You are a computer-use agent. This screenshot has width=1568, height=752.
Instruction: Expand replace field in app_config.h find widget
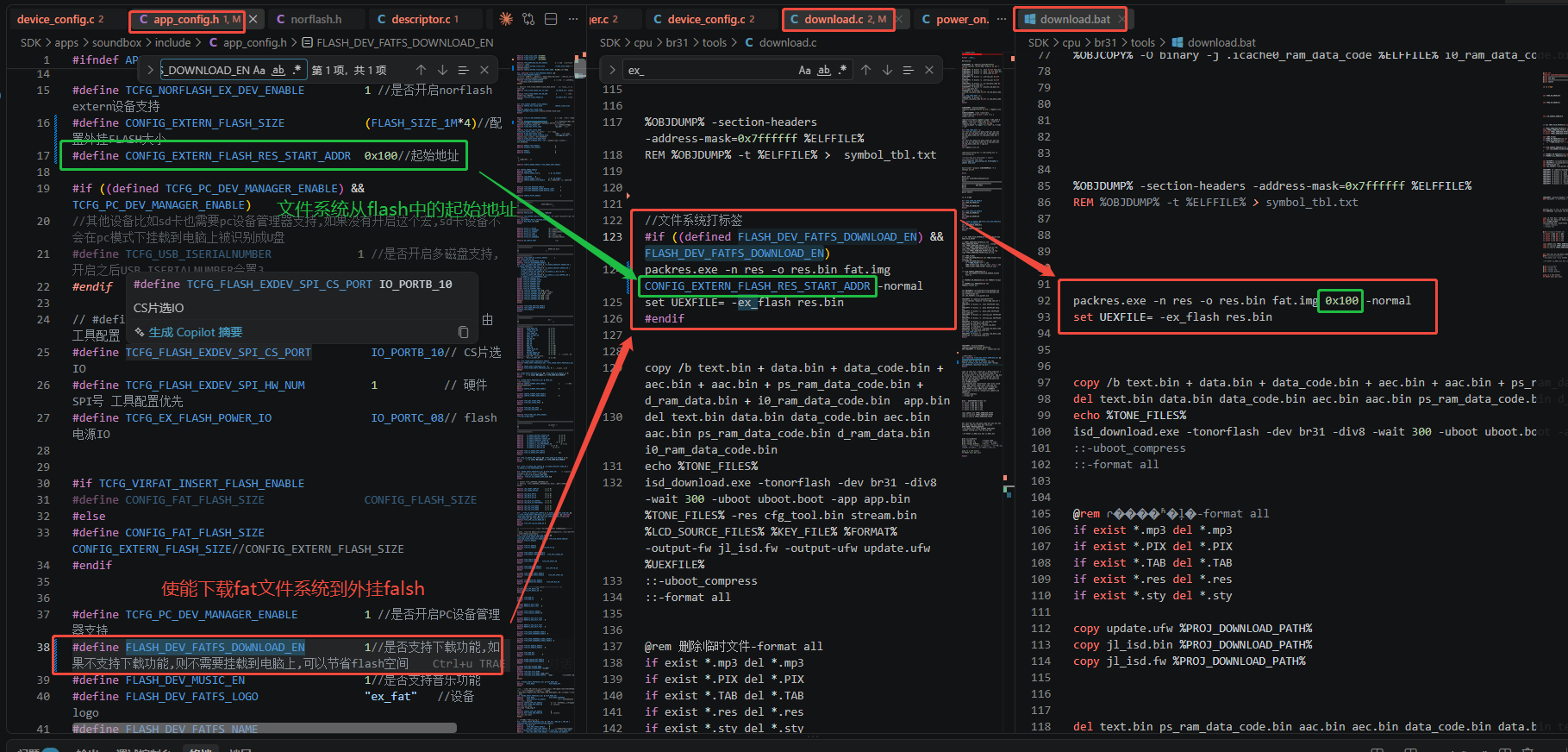(151, 70)
